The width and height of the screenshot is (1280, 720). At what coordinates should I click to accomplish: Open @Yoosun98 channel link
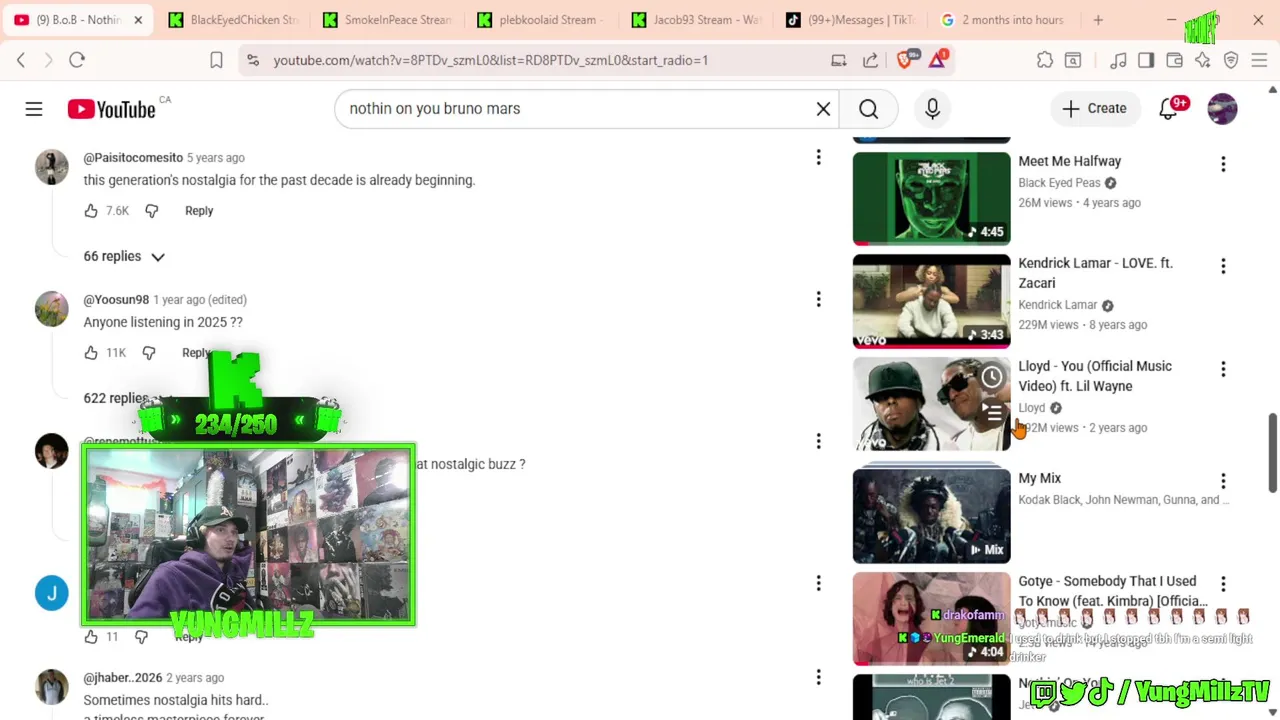coord(116,300)
